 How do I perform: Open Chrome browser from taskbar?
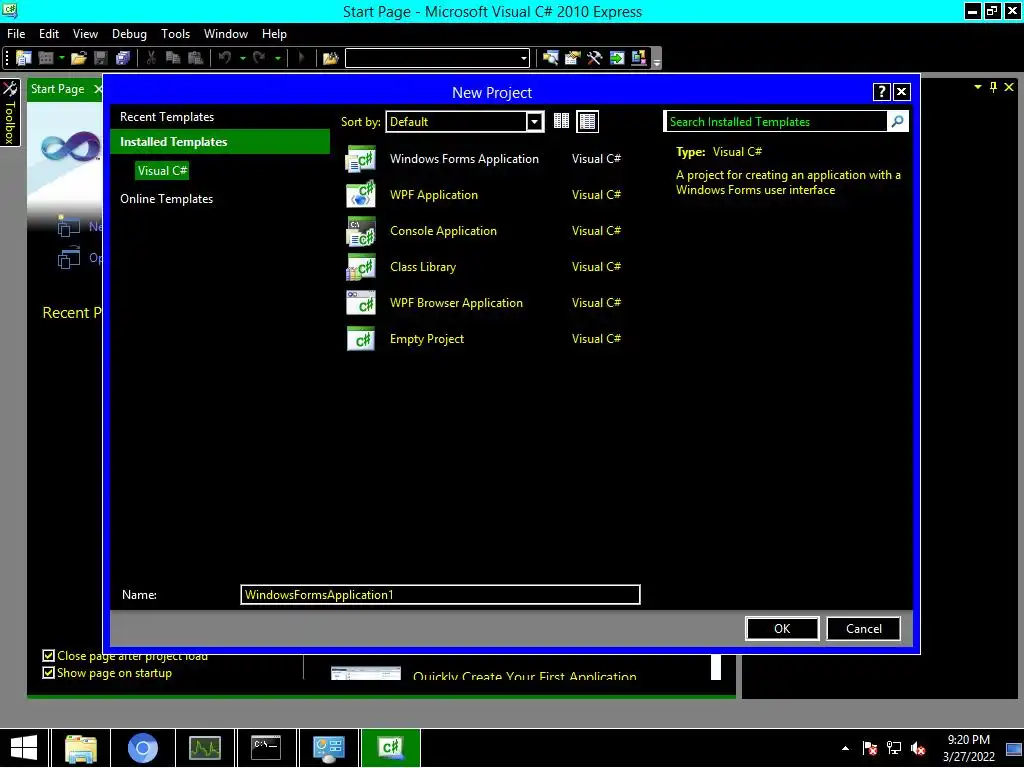[x=142, y=748]
